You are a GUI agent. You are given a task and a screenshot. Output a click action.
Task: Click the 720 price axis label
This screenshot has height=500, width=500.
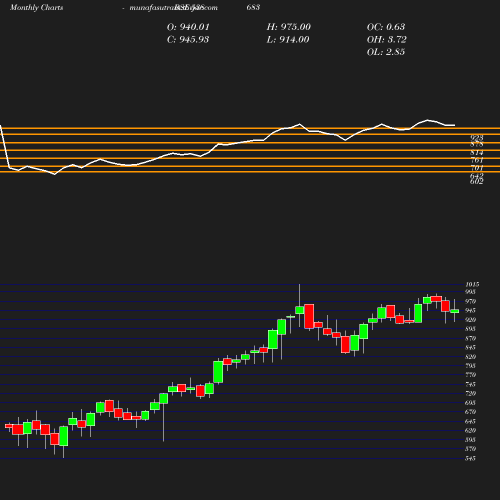[x=471, y=394]
